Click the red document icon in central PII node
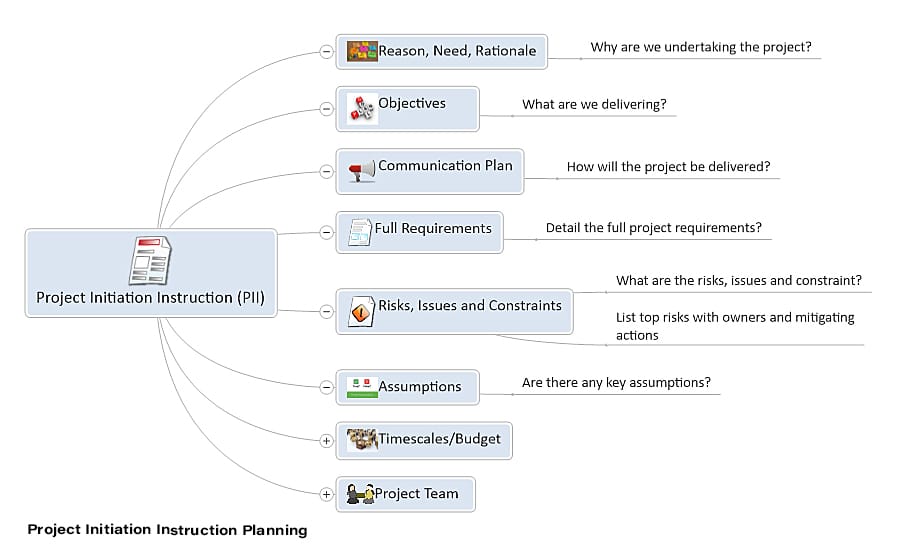The height and width of the screenshot is (549, 898). (x=150, y=260)
